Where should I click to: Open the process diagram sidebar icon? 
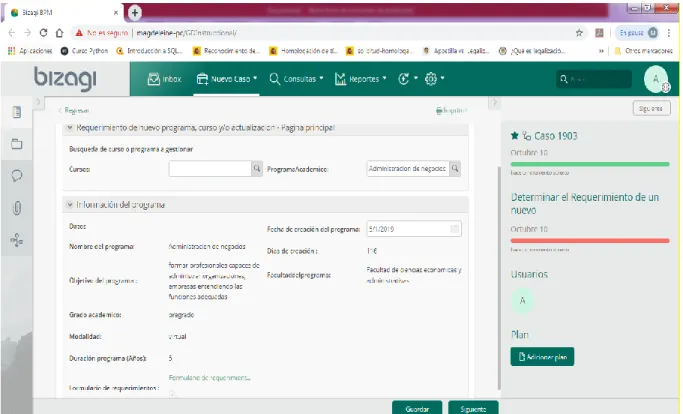(x=17, y=240)
